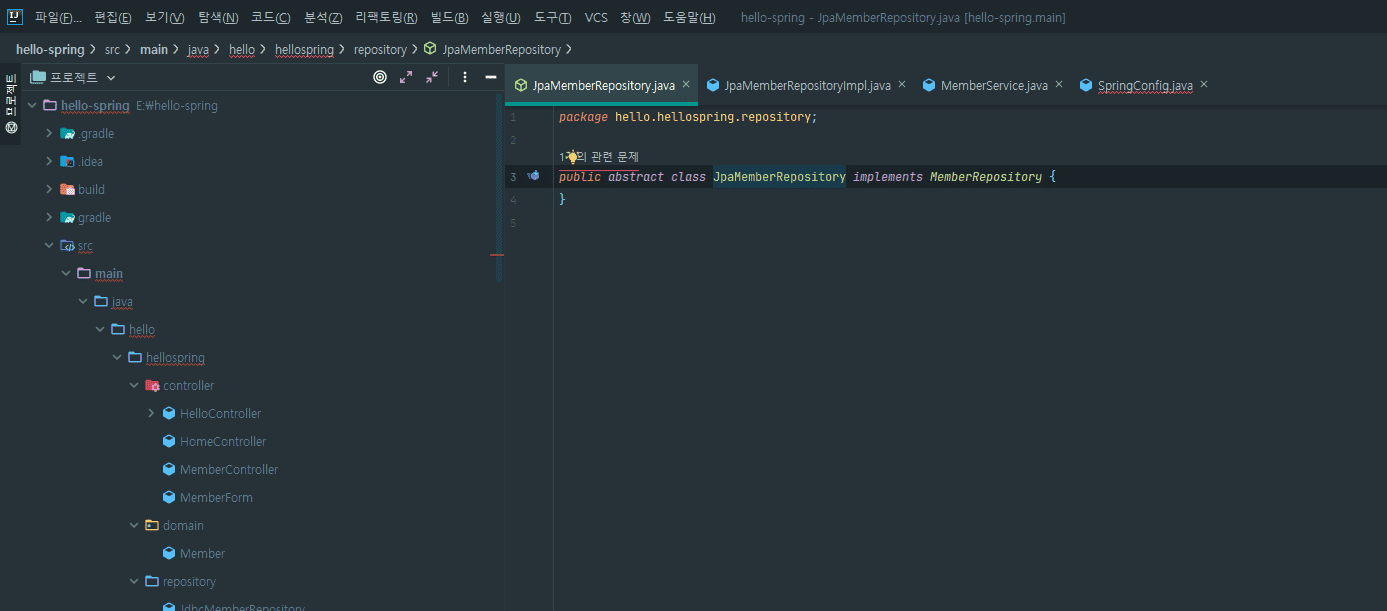
Task: Switch to the SpringConfig.java tab
Action: coord(1144,86)
